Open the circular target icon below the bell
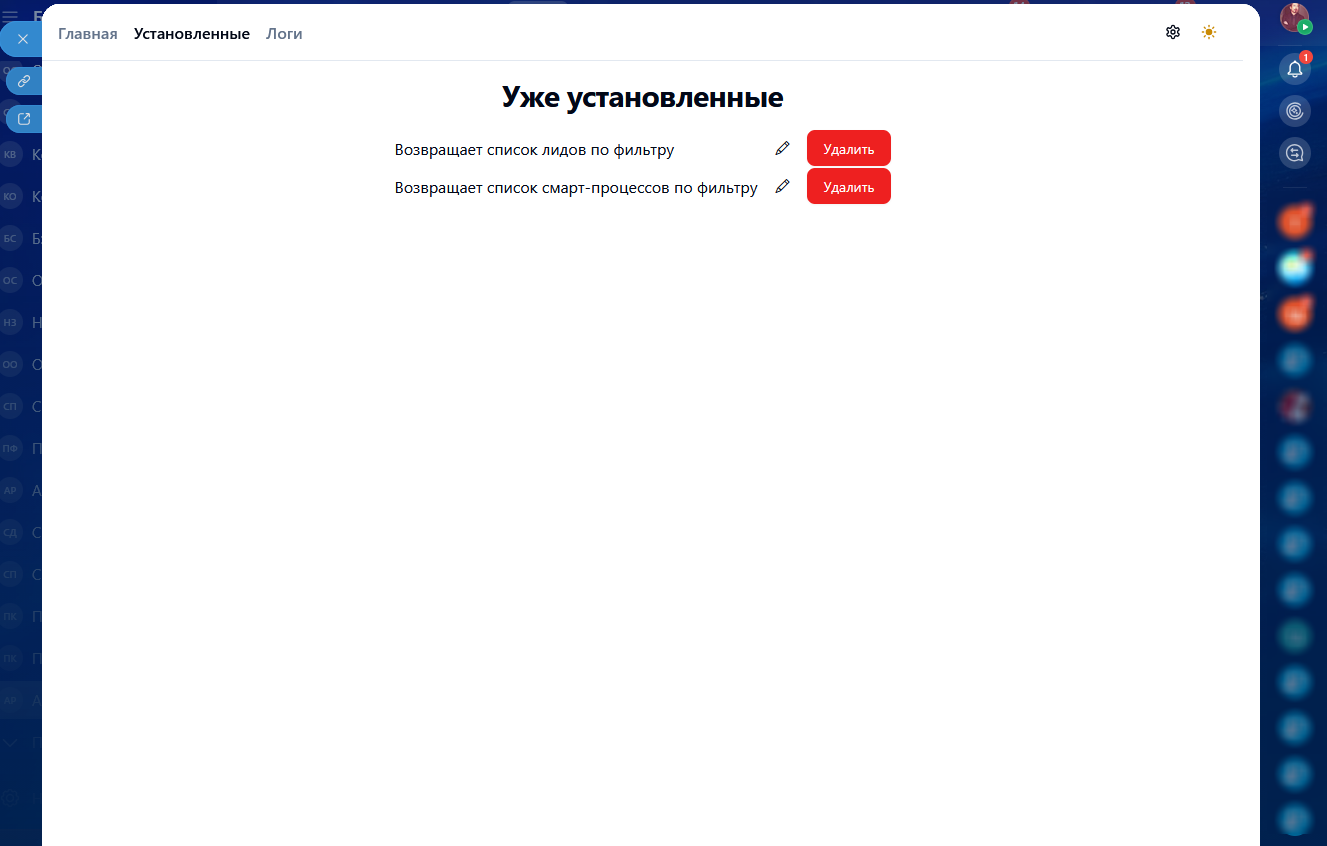The image size is (1327, 846). [x=1295, y=111]
